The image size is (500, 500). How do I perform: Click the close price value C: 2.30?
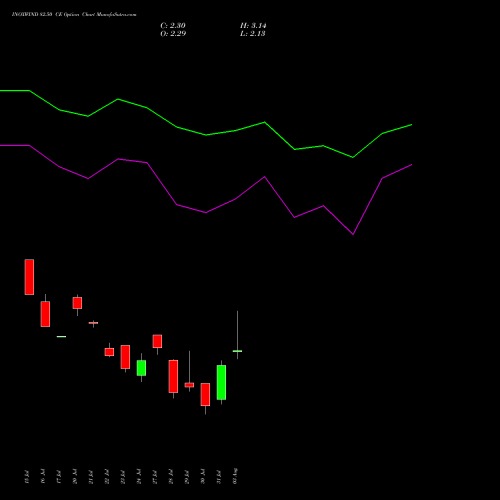pos(173,26)
